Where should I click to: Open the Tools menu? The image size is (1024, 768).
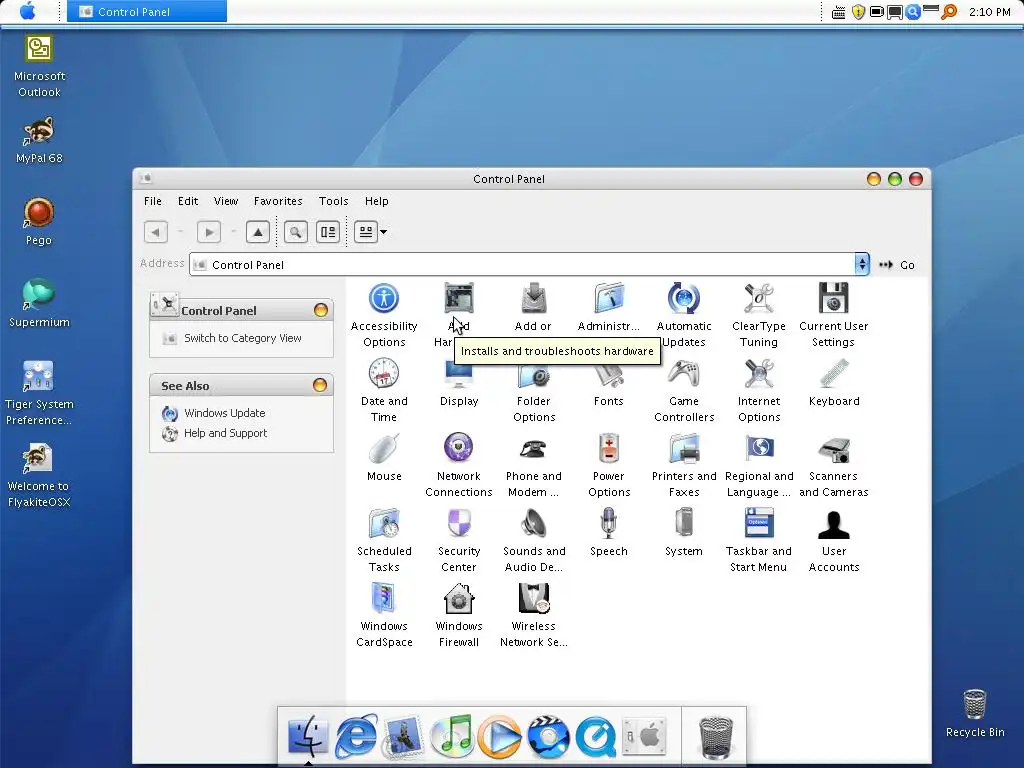334,201
